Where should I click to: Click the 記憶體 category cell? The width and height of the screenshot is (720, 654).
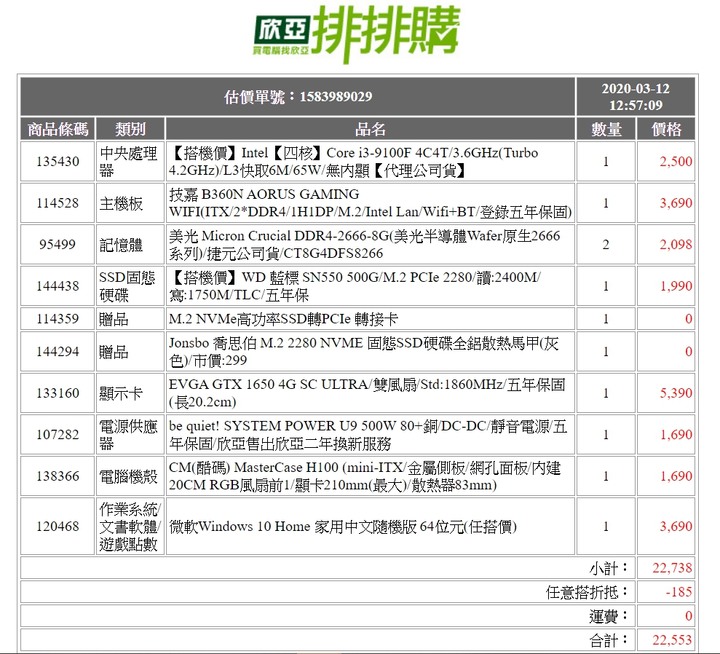[x=130, y=244]
